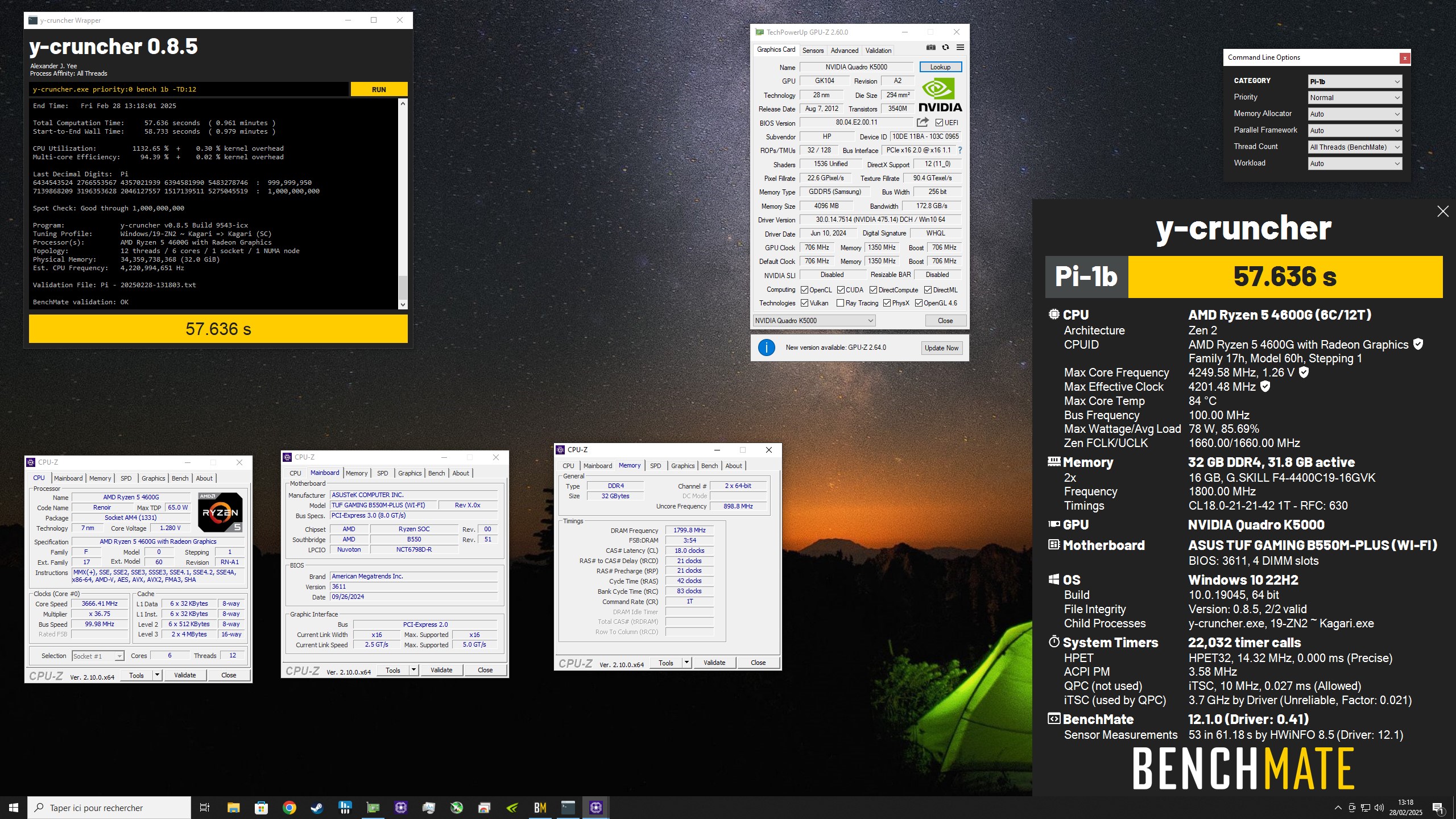Close the BenchMate y-cruncher result panel

coord(1443,212)
